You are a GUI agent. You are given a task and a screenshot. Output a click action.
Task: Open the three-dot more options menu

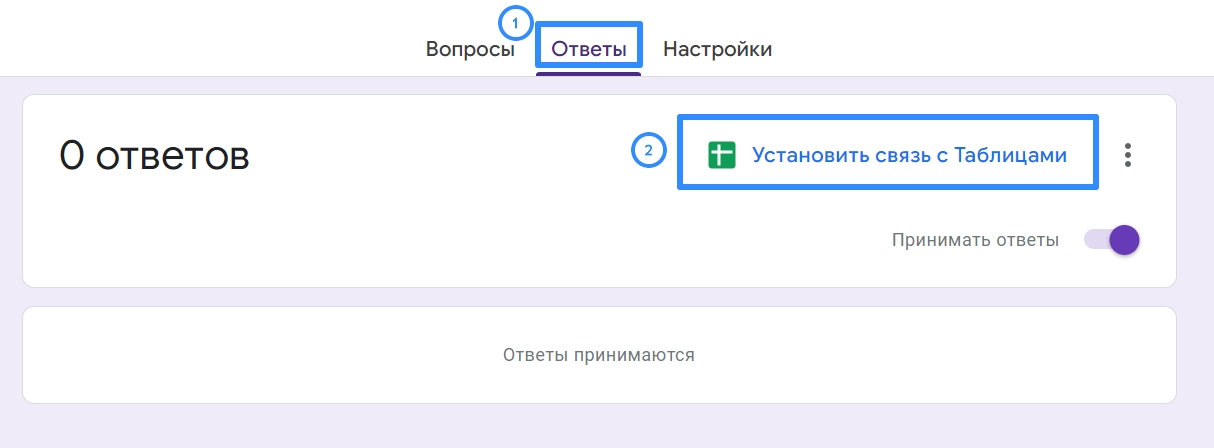pyautogui.click(x=1128, y=155)
